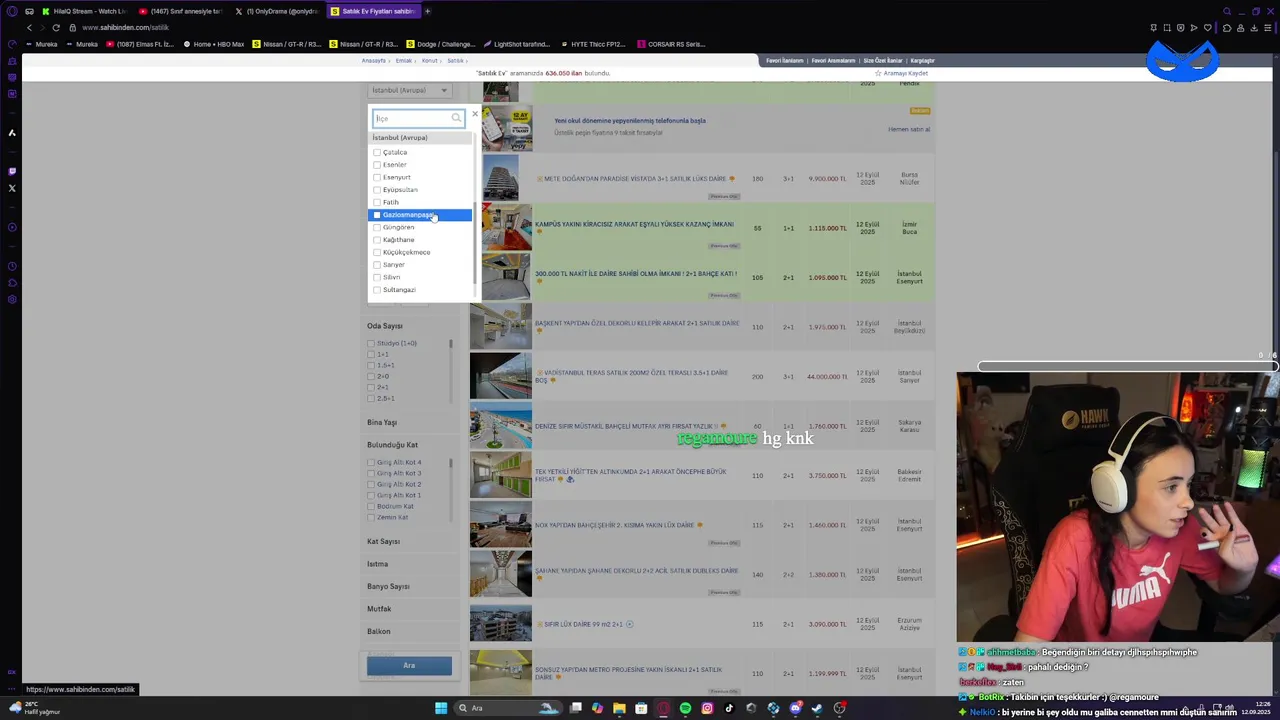Image resolution: width=1280 pixels, height=720 pixels.
Task: Click the forward navigation arrow
Action: pos(42,28)
